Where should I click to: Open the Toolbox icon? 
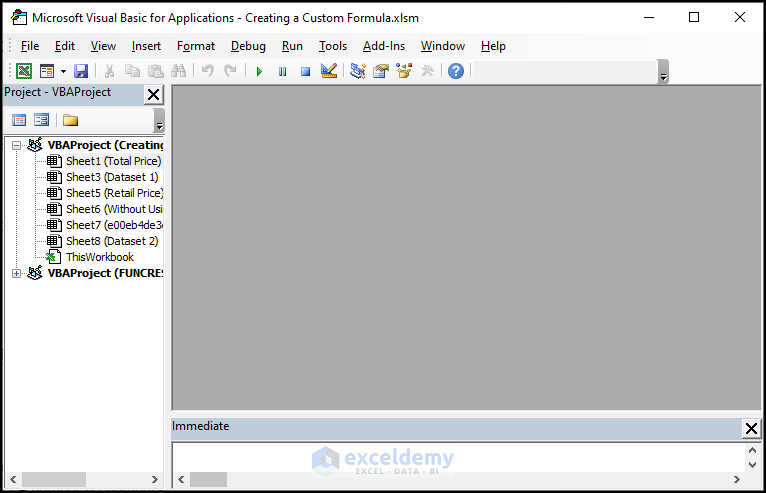tap(427, 71)
